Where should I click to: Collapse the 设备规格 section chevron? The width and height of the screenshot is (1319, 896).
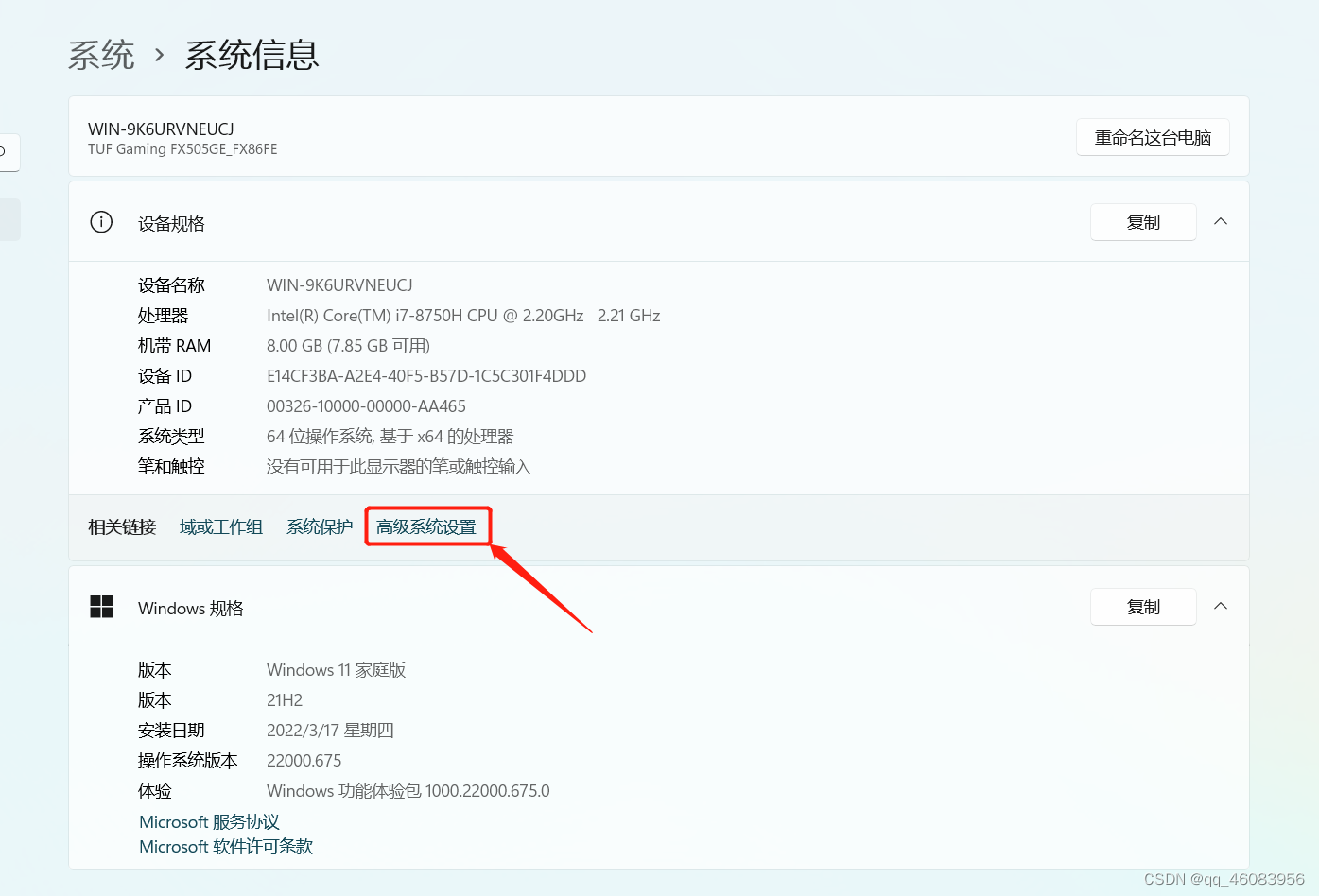tap(1221, 221)
